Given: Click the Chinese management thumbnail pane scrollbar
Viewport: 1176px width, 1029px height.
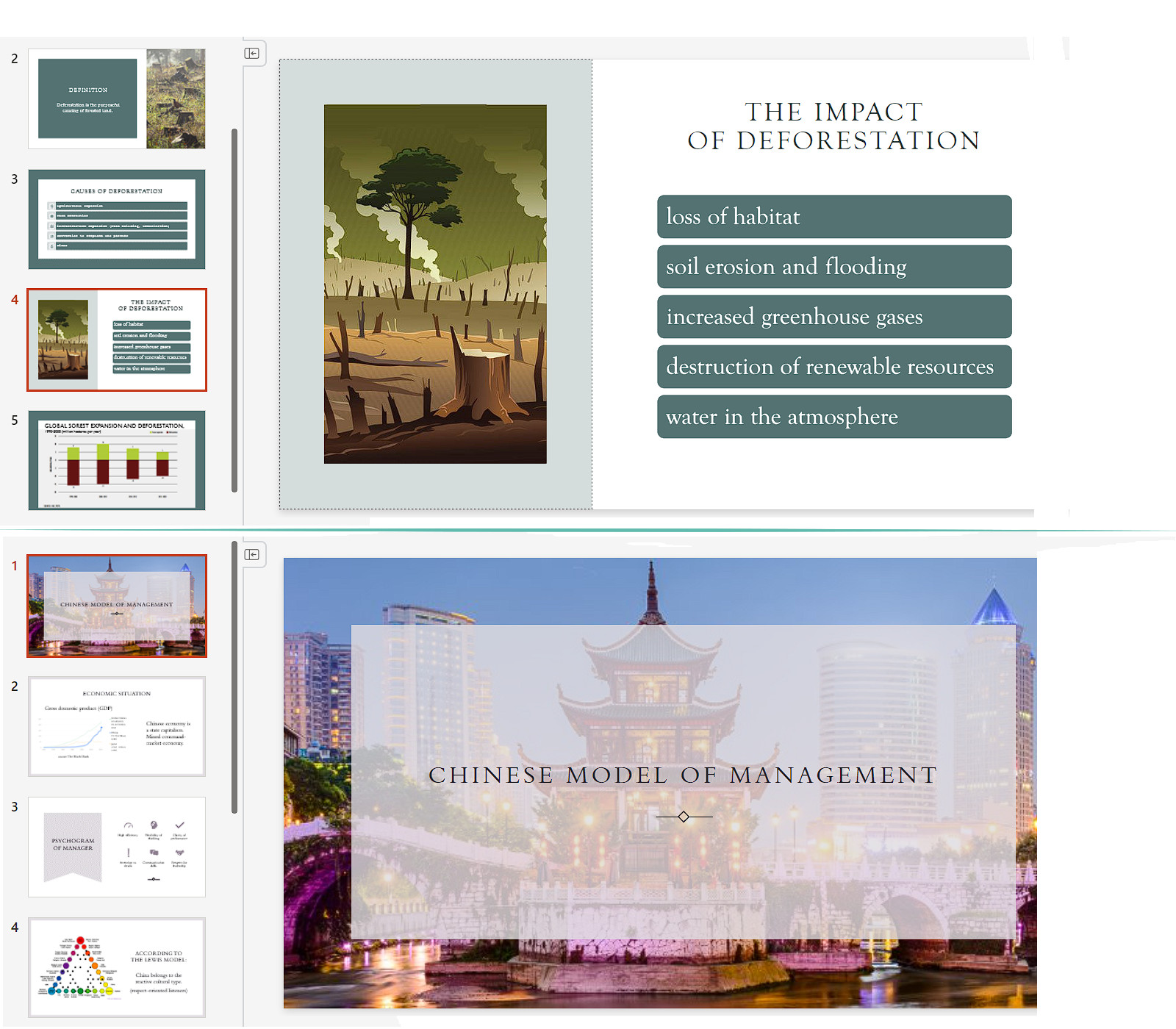Looking at the screenshot, I should point(234,678).
